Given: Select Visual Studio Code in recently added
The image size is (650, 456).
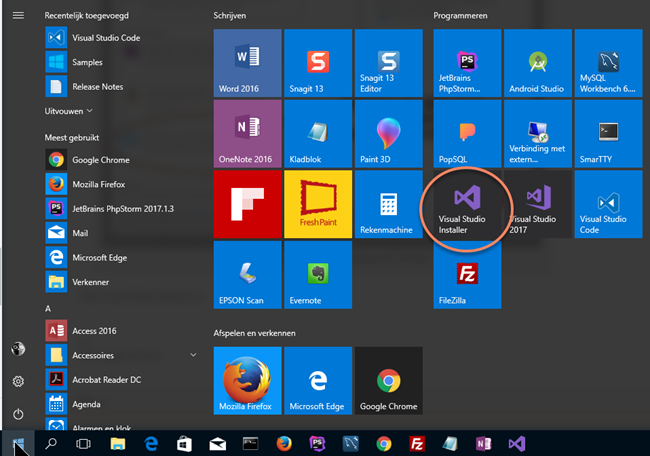Looking at the screenshot, I should (x=105, y=38).
